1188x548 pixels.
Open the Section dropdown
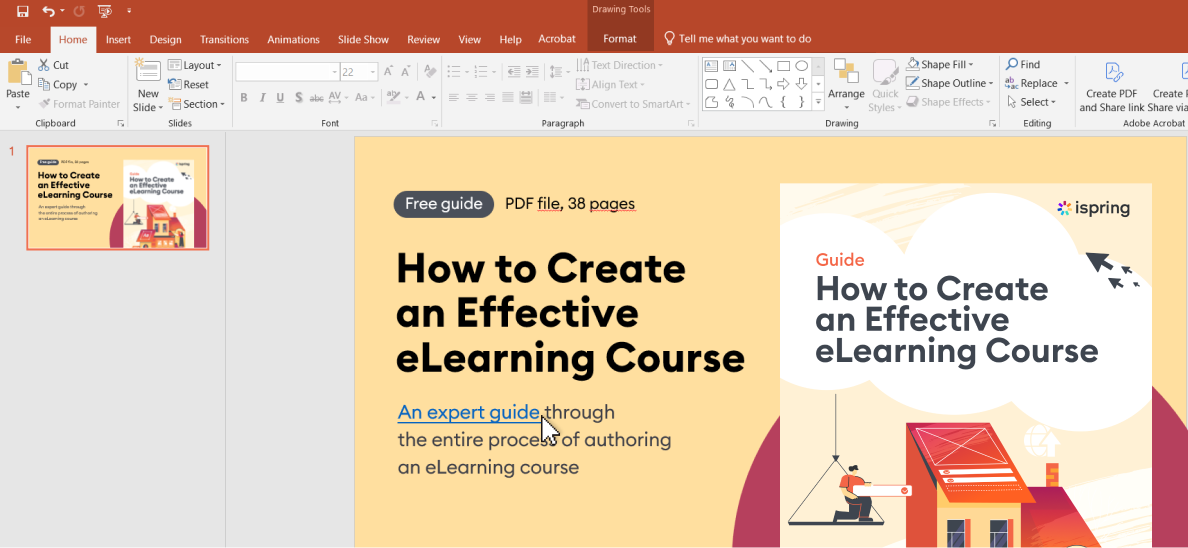click(197, 104)
